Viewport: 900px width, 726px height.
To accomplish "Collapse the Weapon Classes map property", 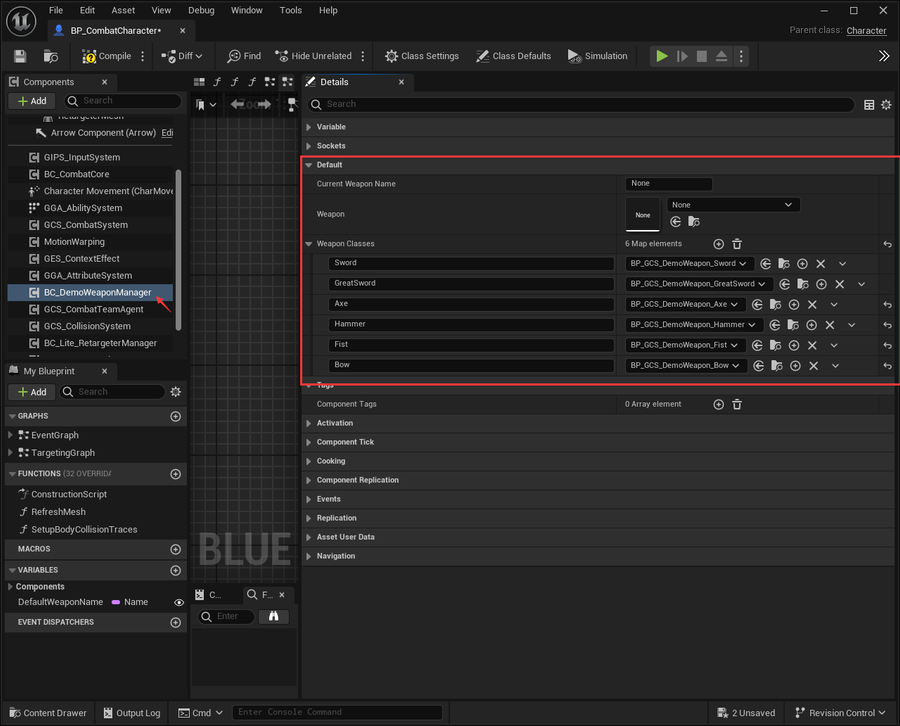I will (x=309, y=244).
